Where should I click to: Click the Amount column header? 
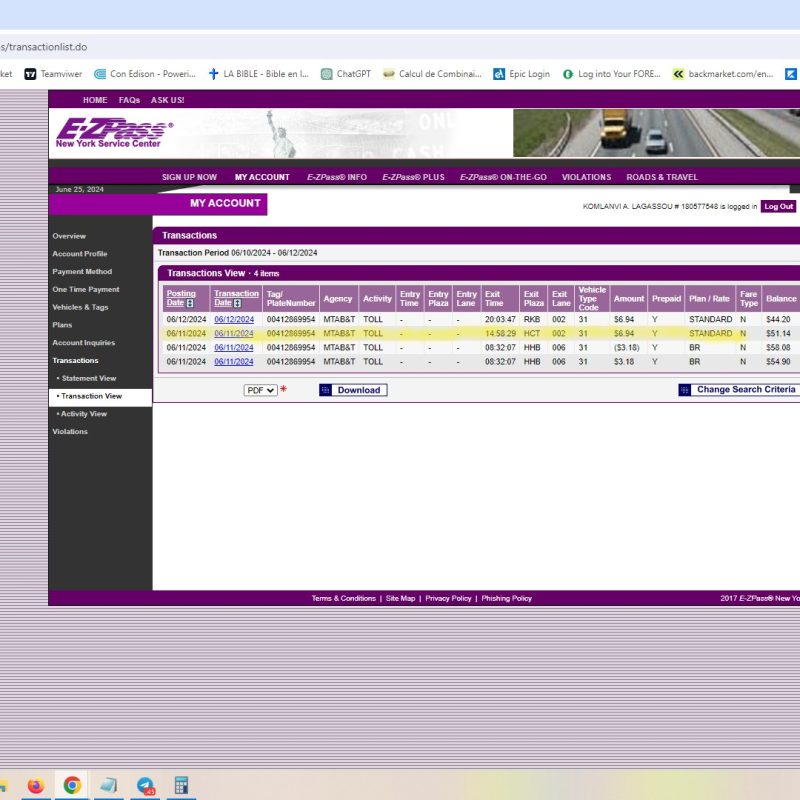coord(629,299)
